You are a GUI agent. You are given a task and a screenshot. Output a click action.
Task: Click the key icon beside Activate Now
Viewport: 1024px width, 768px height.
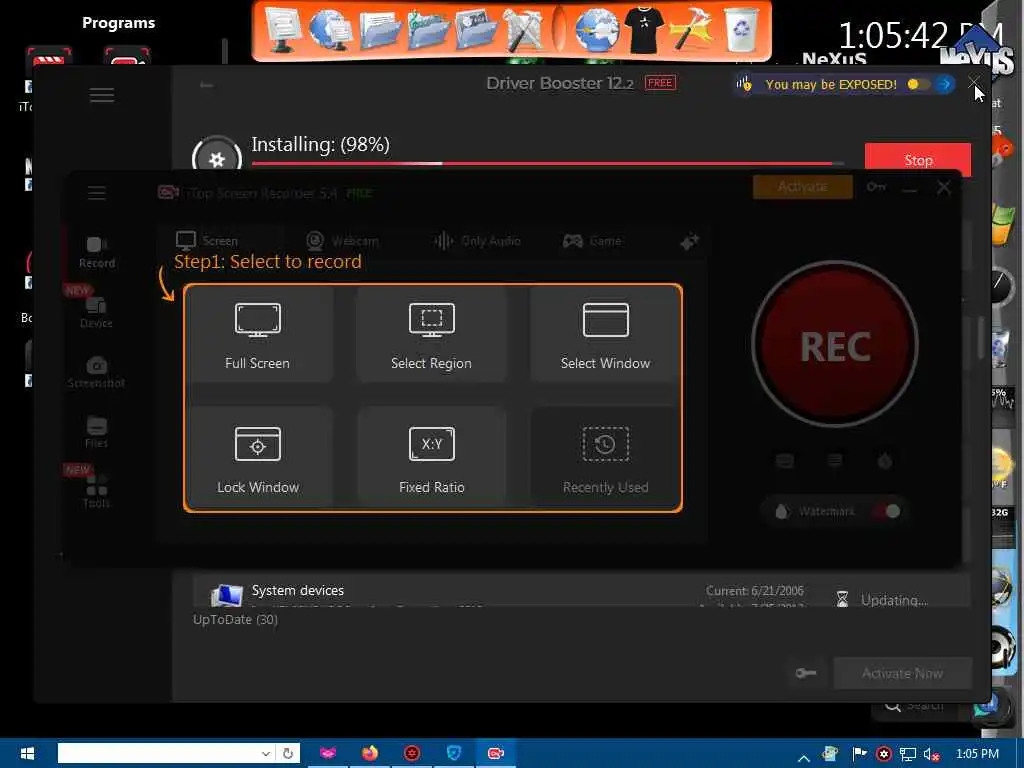click(806, 673)
